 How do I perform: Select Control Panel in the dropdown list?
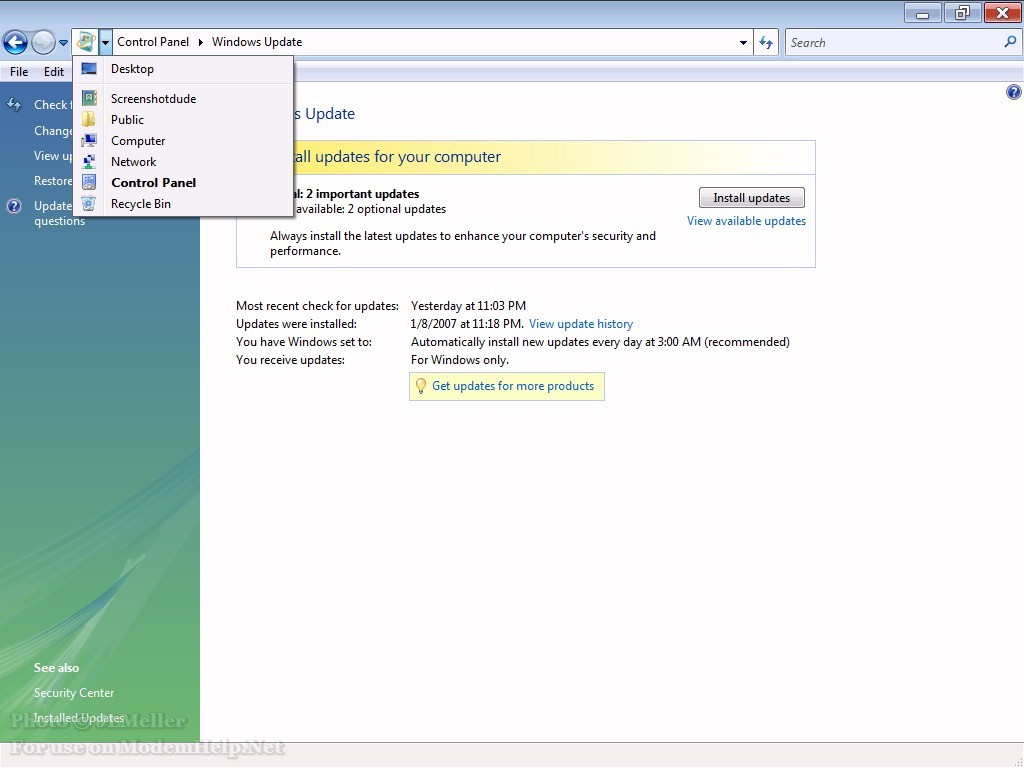pyautogui.click(x=183, y=182)
